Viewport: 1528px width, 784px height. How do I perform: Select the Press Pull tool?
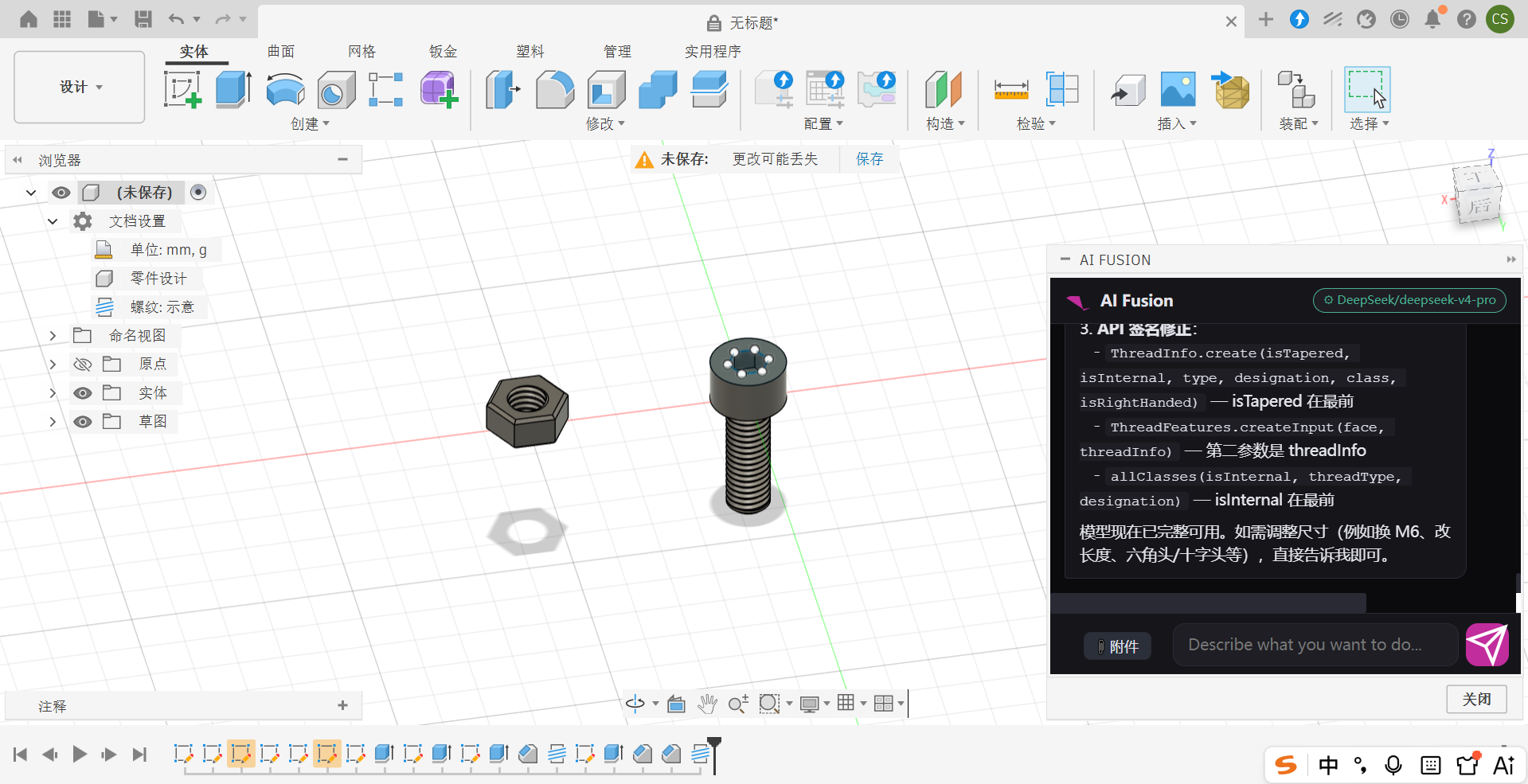click(x=503, y=89)
